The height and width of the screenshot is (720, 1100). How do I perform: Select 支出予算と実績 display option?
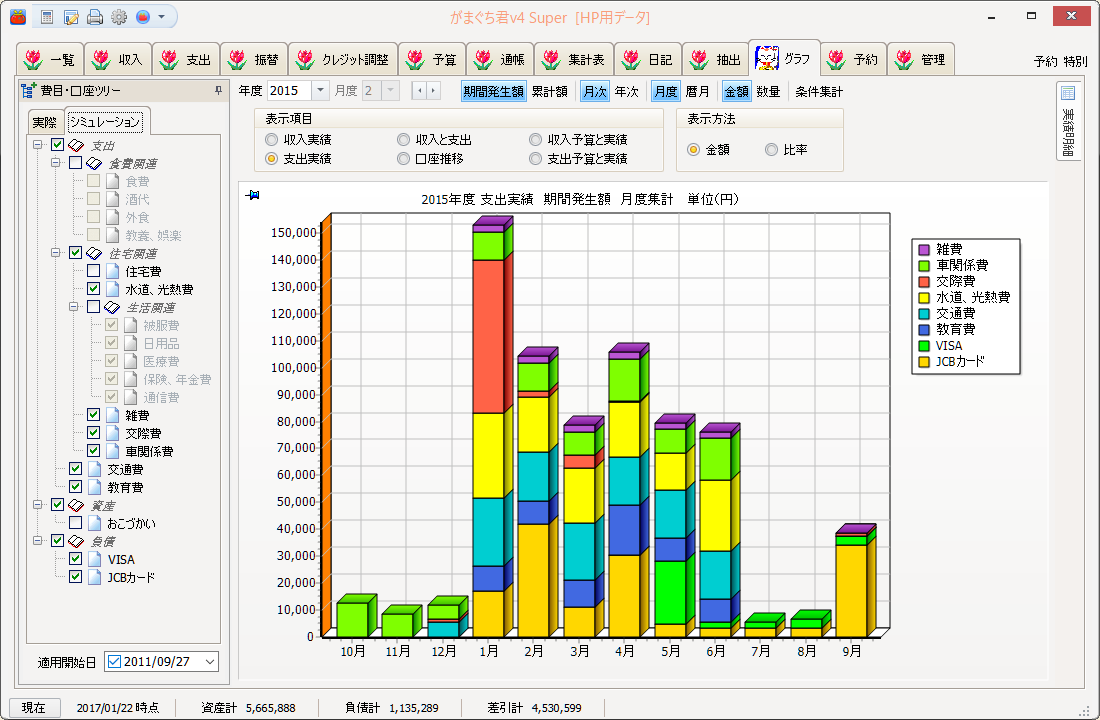tap(535, 159)
